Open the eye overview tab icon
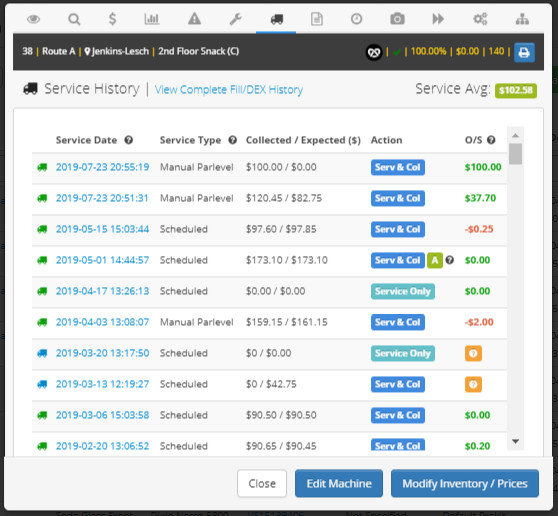 [x=33, y=19]
